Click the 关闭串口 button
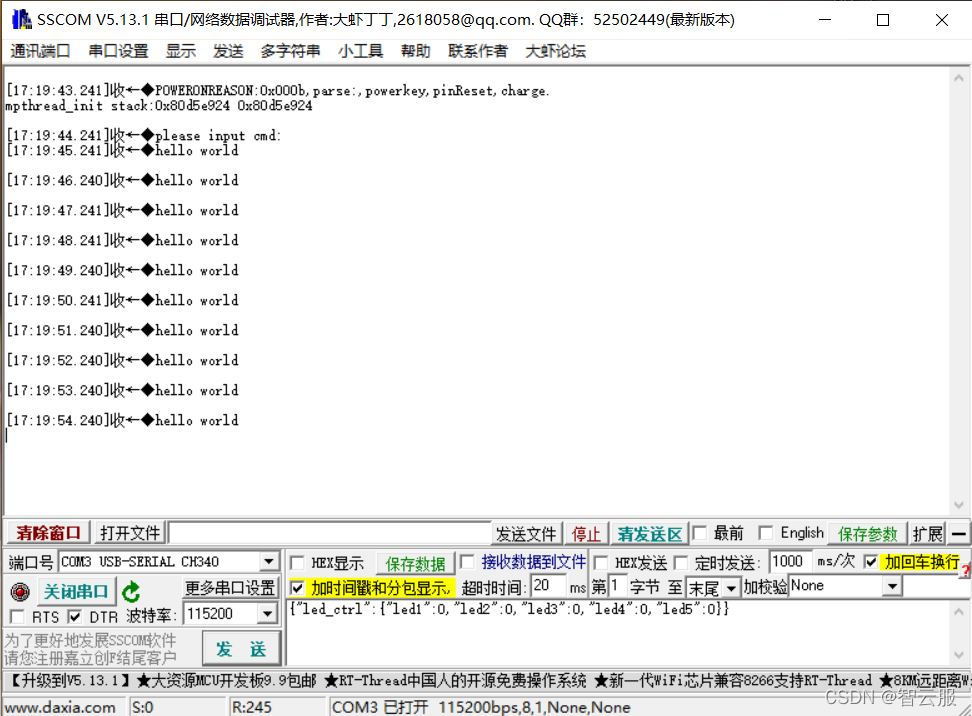 [x=76, y=591]
